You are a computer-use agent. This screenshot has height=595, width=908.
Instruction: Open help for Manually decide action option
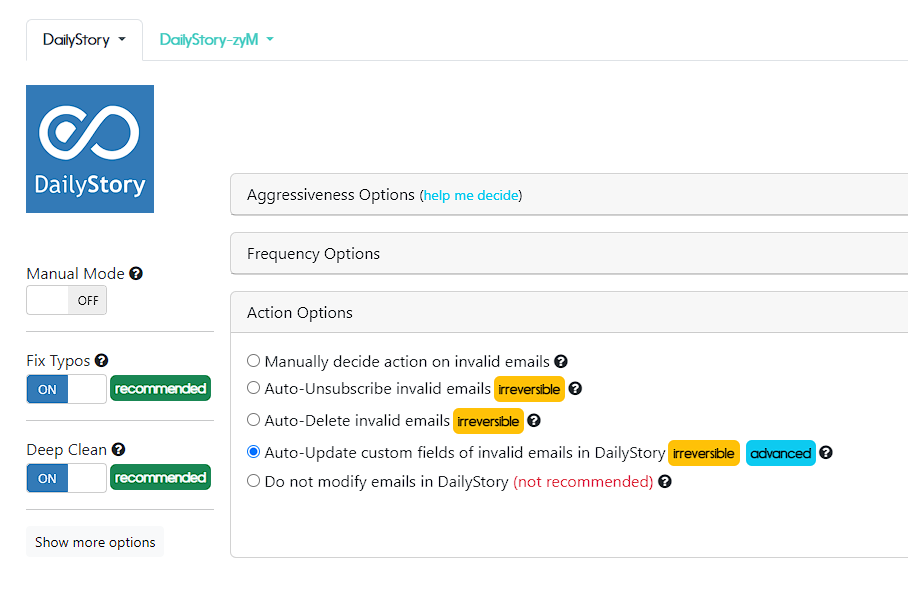[x=561, y=362]
